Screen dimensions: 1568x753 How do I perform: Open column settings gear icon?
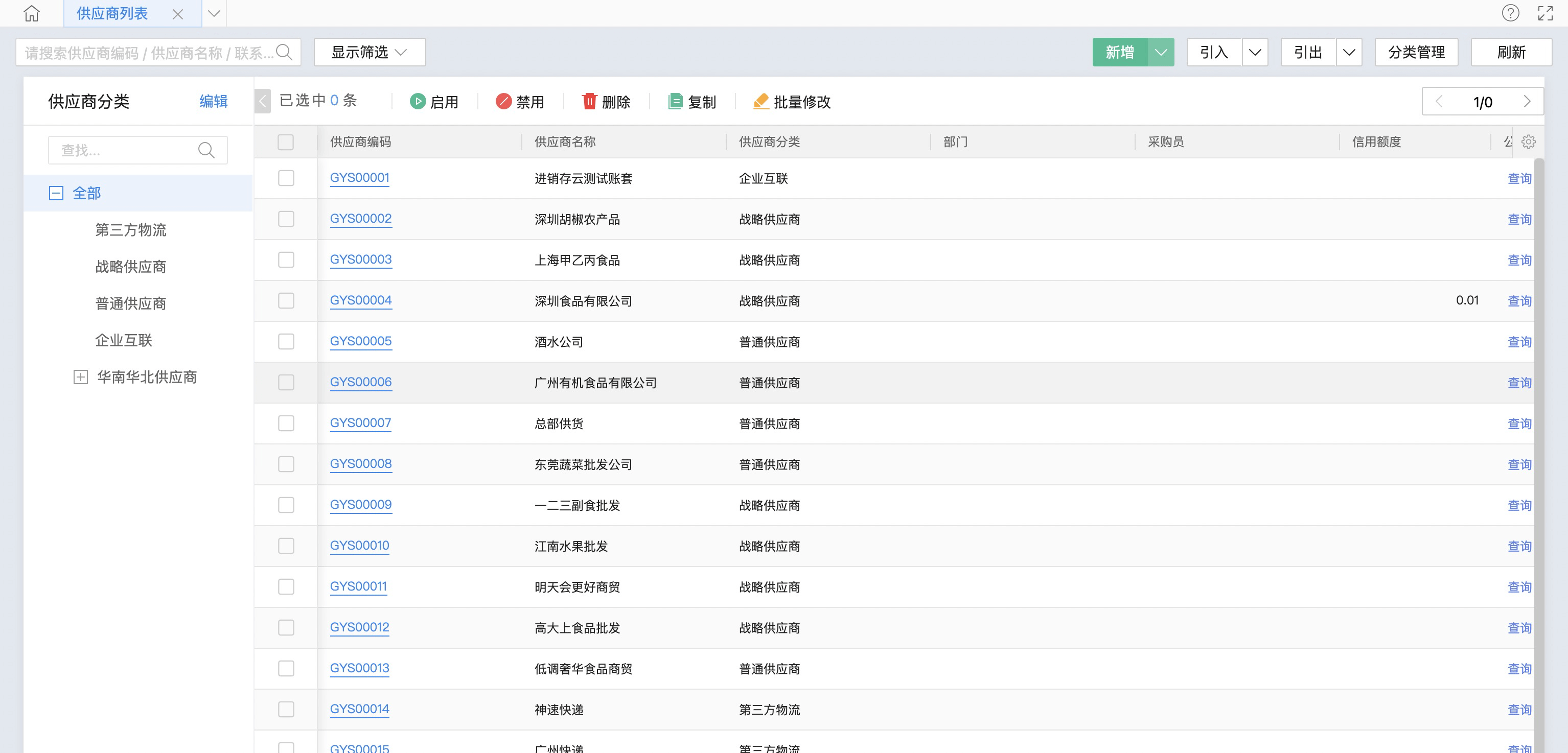coord(1529,142)
